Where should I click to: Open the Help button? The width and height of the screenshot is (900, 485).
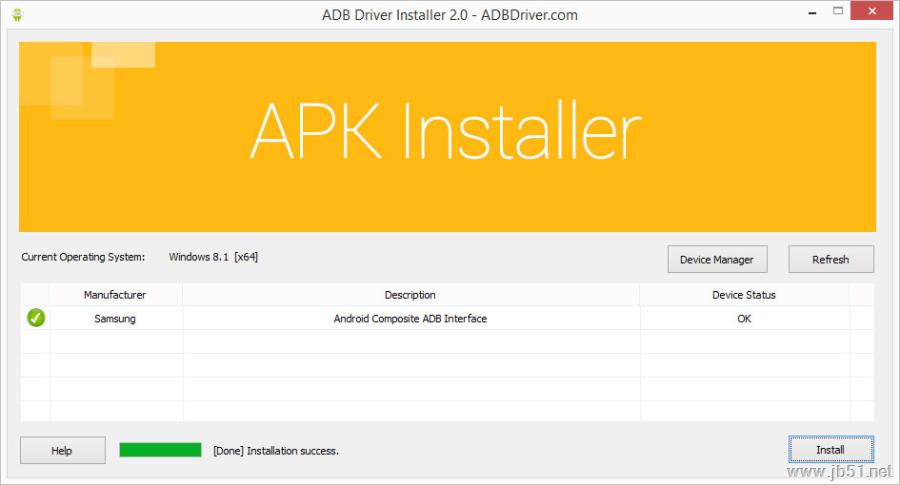pos(63,450)
